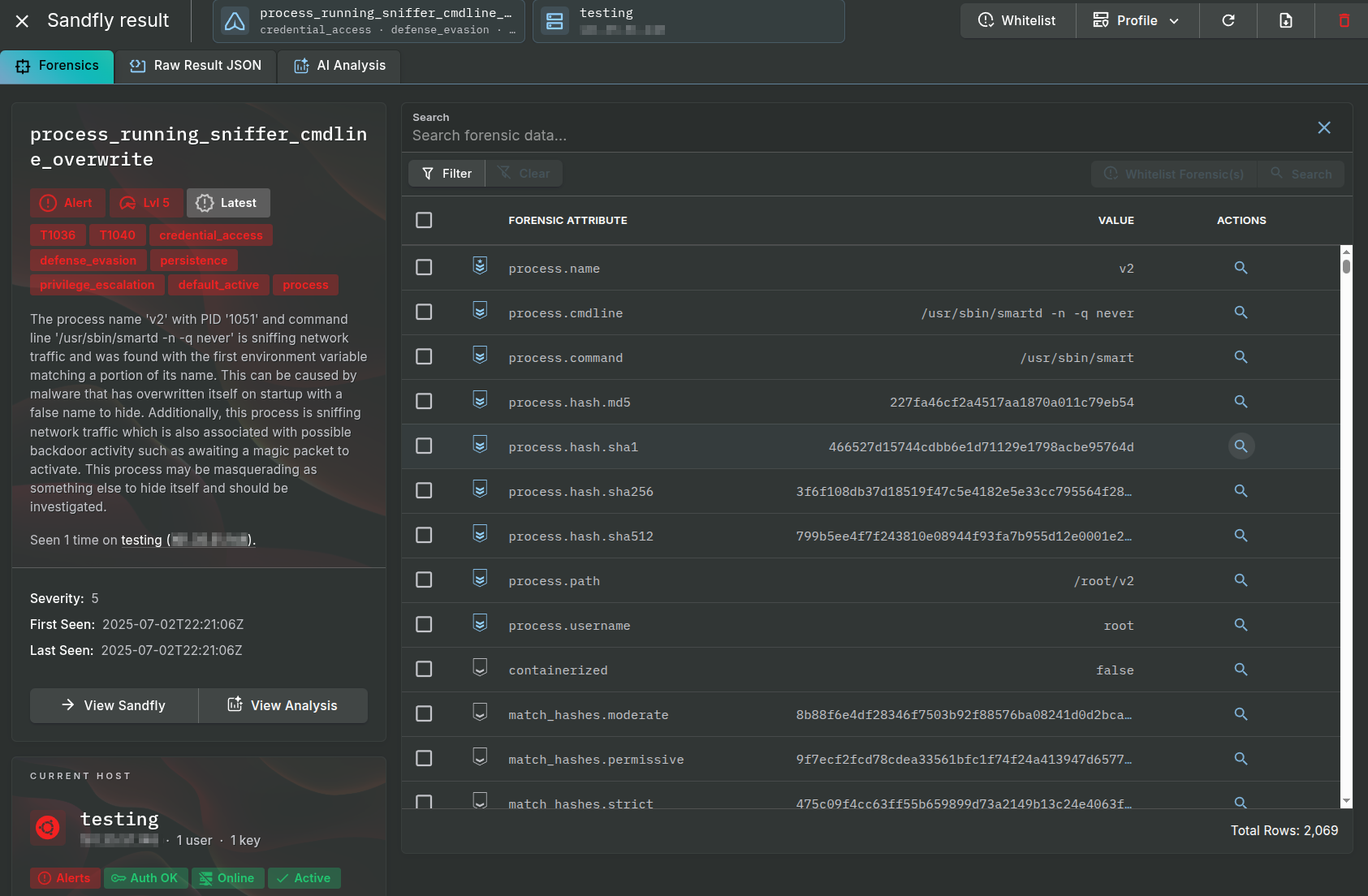Check the process.hash.sha512 row checkbox
The image size is (1368, 896).
pyautogui.click(x=424, y=536)
